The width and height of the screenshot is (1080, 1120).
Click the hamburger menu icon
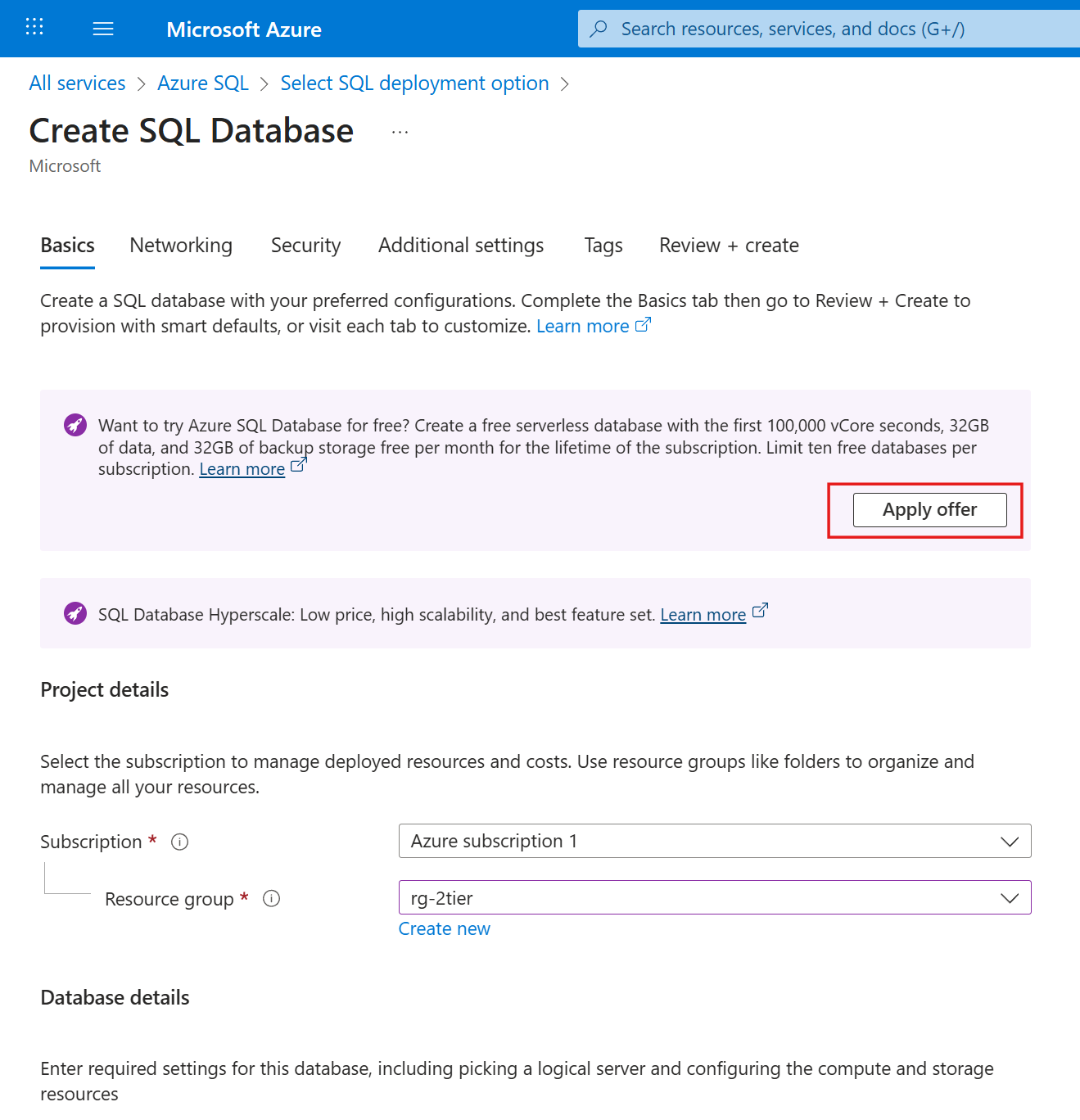pyautogui.click(x=103, y=28)
